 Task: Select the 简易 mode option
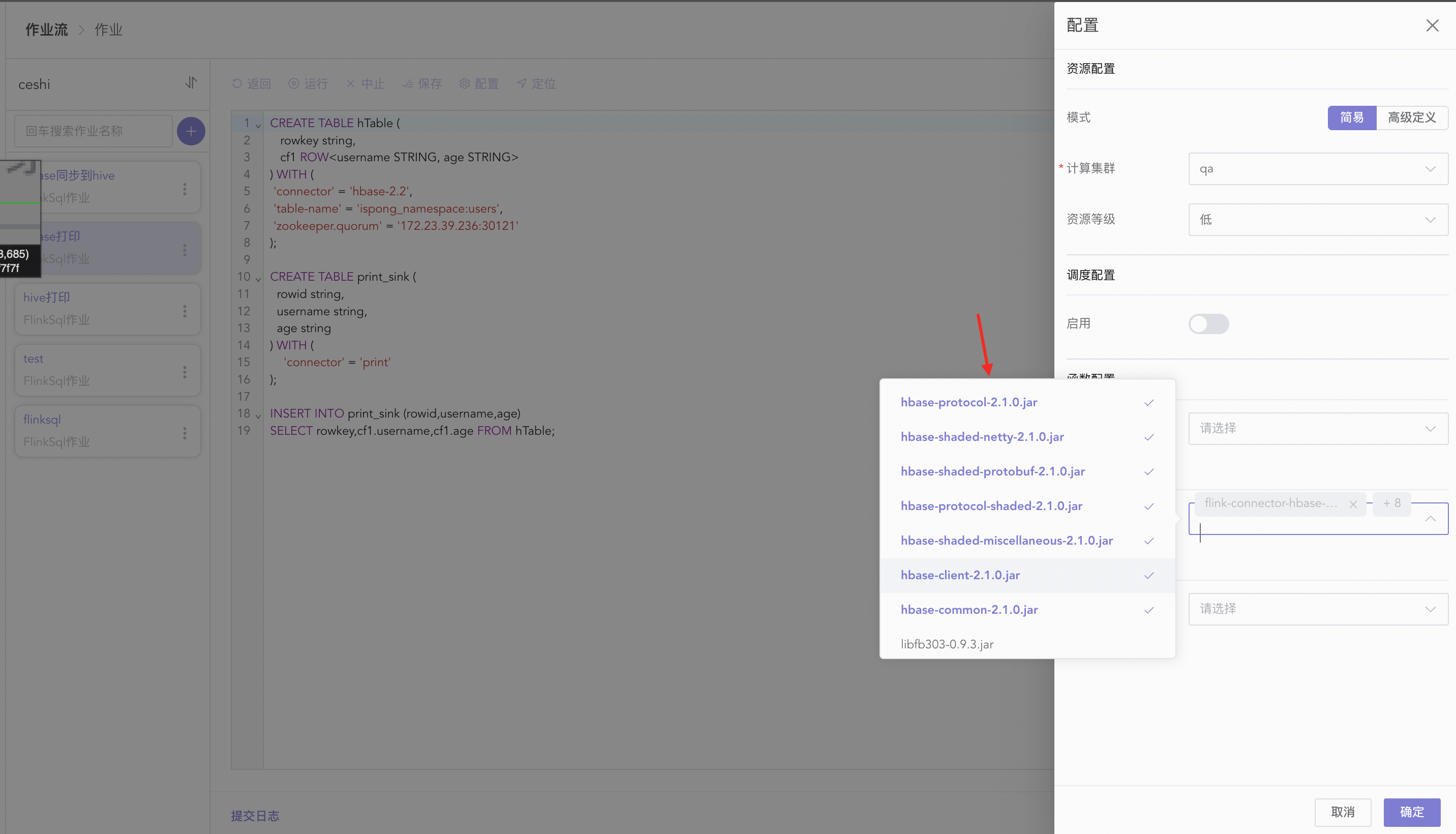tap(1352, 117)
